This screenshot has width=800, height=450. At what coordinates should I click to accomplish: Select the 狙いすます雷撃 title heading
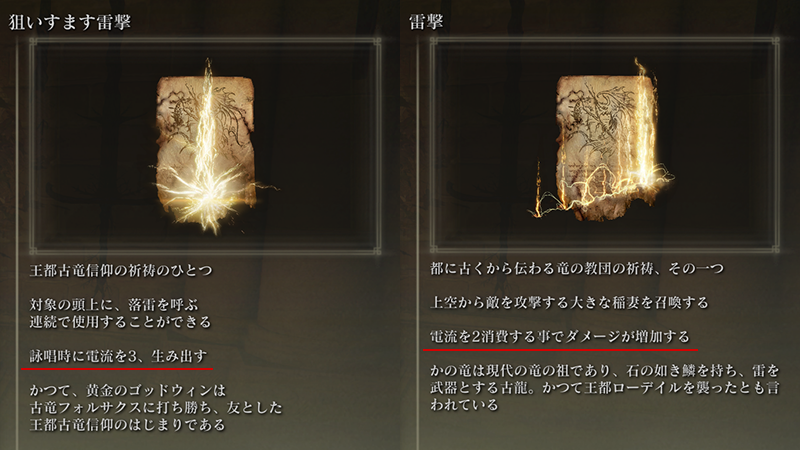[x=70, y=22]
